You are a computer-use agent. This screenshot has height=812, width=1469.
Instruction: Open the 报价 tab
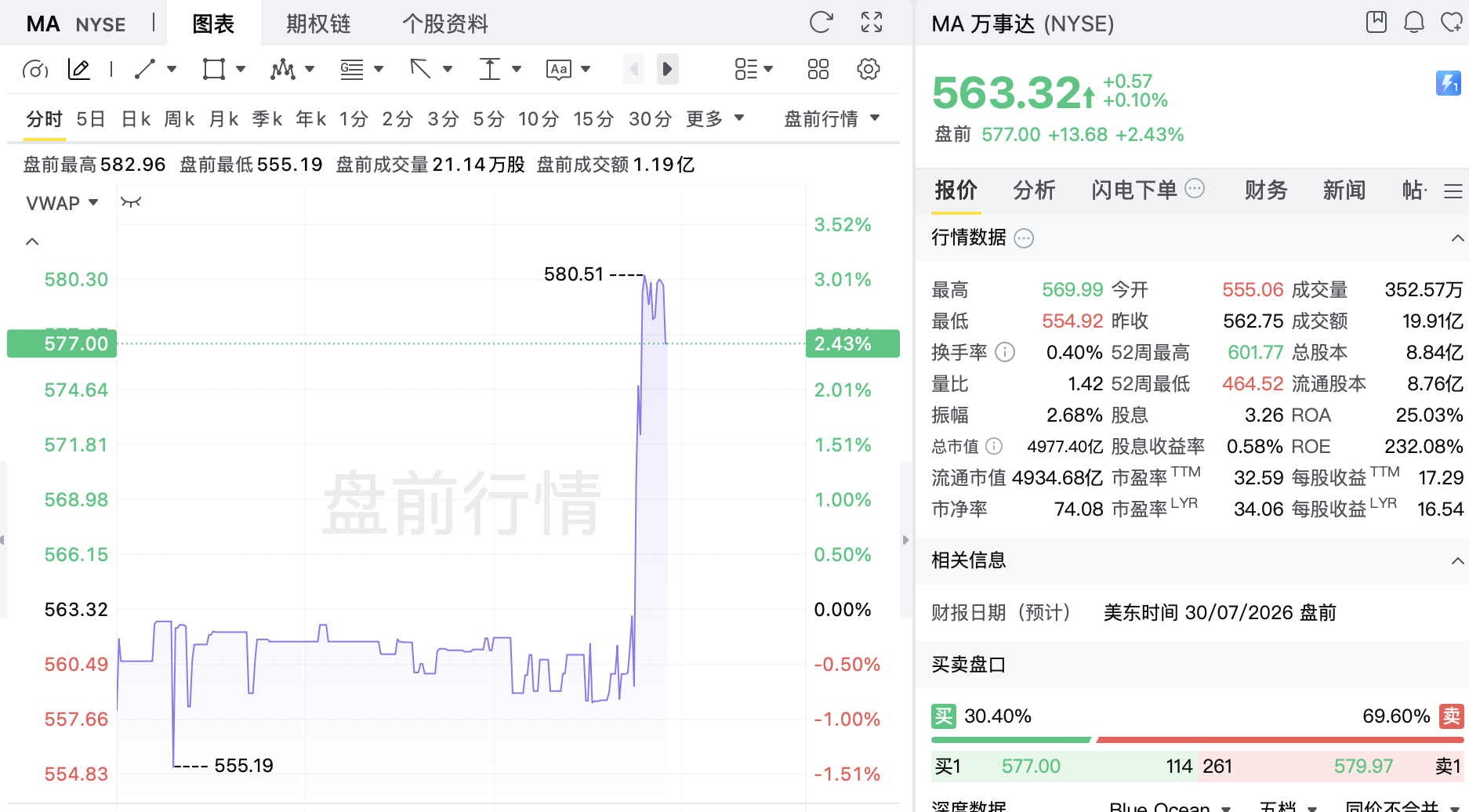coord(956,190)
